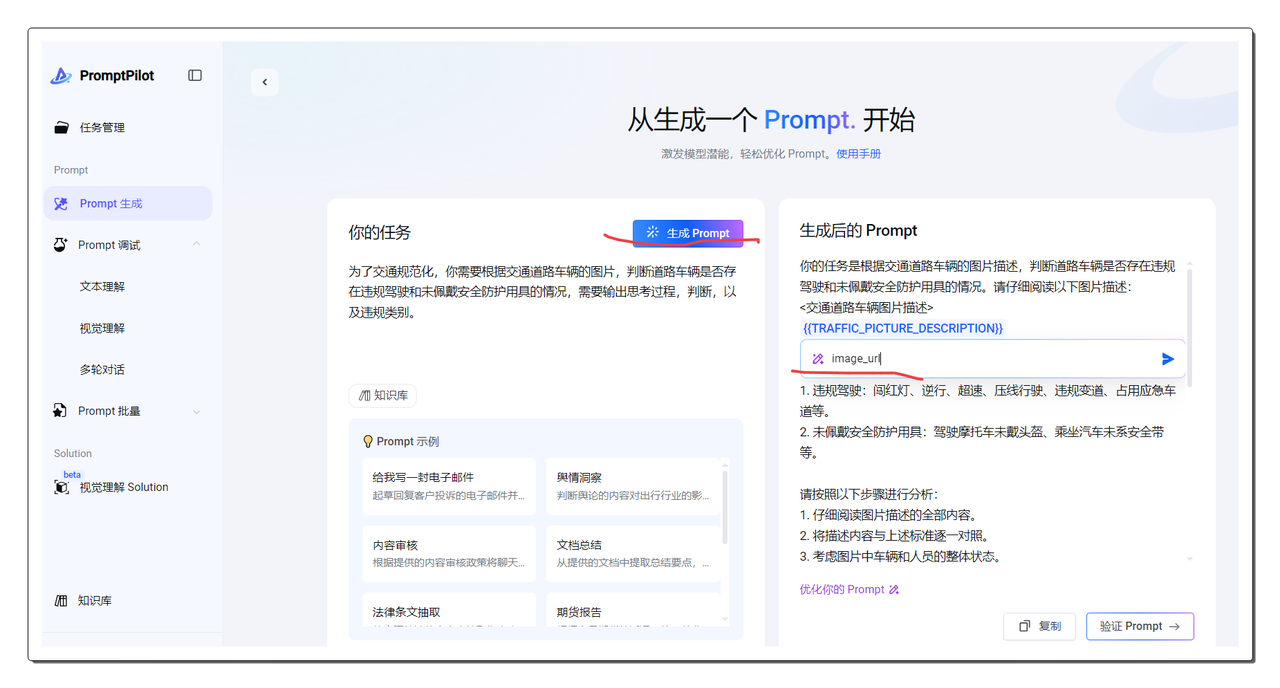The width and height of the screenshot is (1280, 688).
Task: Click the Prompt 调试 flask icon
Action: click(61, 245)
